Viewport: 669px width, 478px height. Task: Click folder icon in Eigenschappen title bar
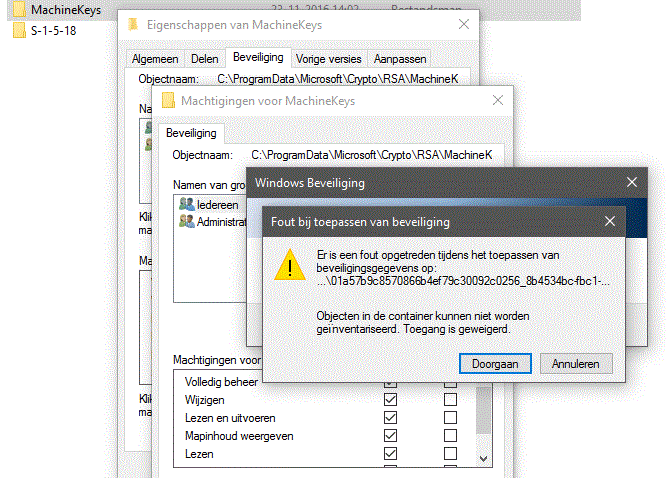pos(133,24)
